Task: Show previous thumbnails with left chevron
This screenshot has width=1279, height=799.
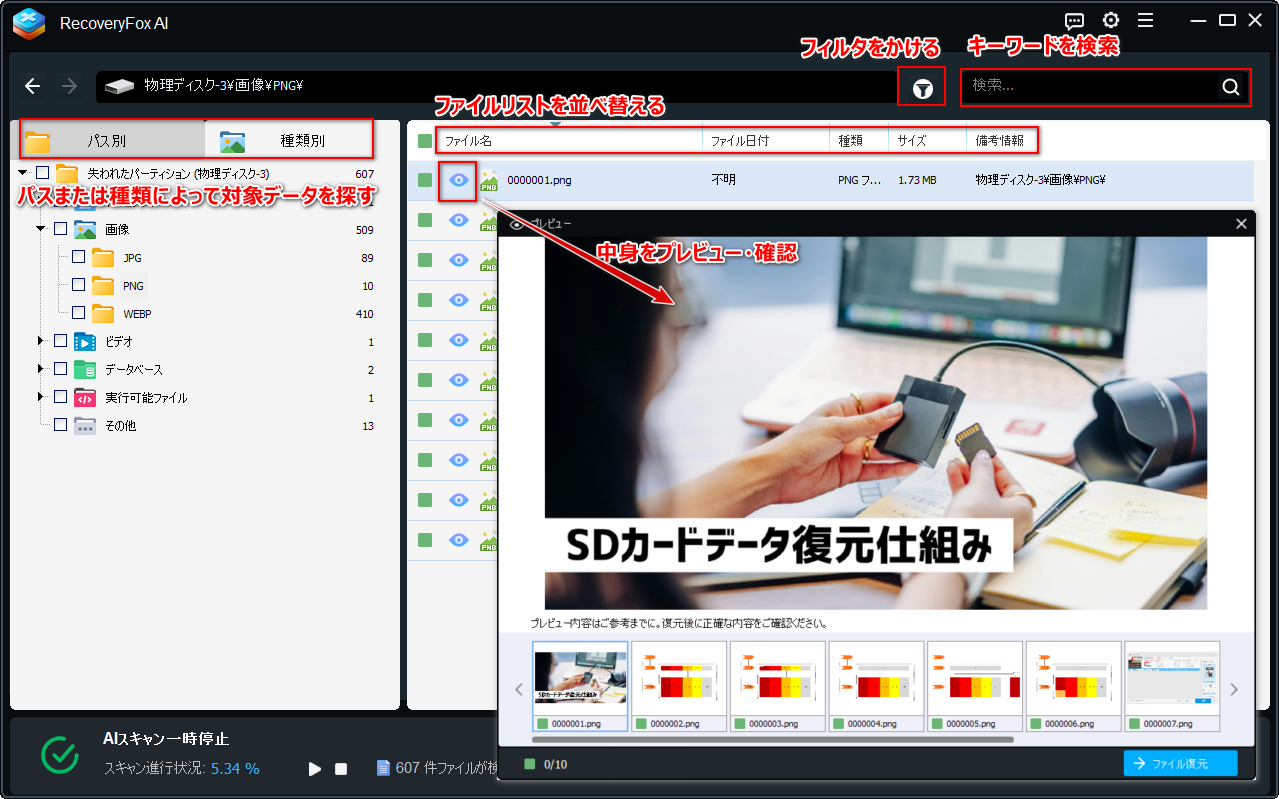Action: (x=518, y=689)
